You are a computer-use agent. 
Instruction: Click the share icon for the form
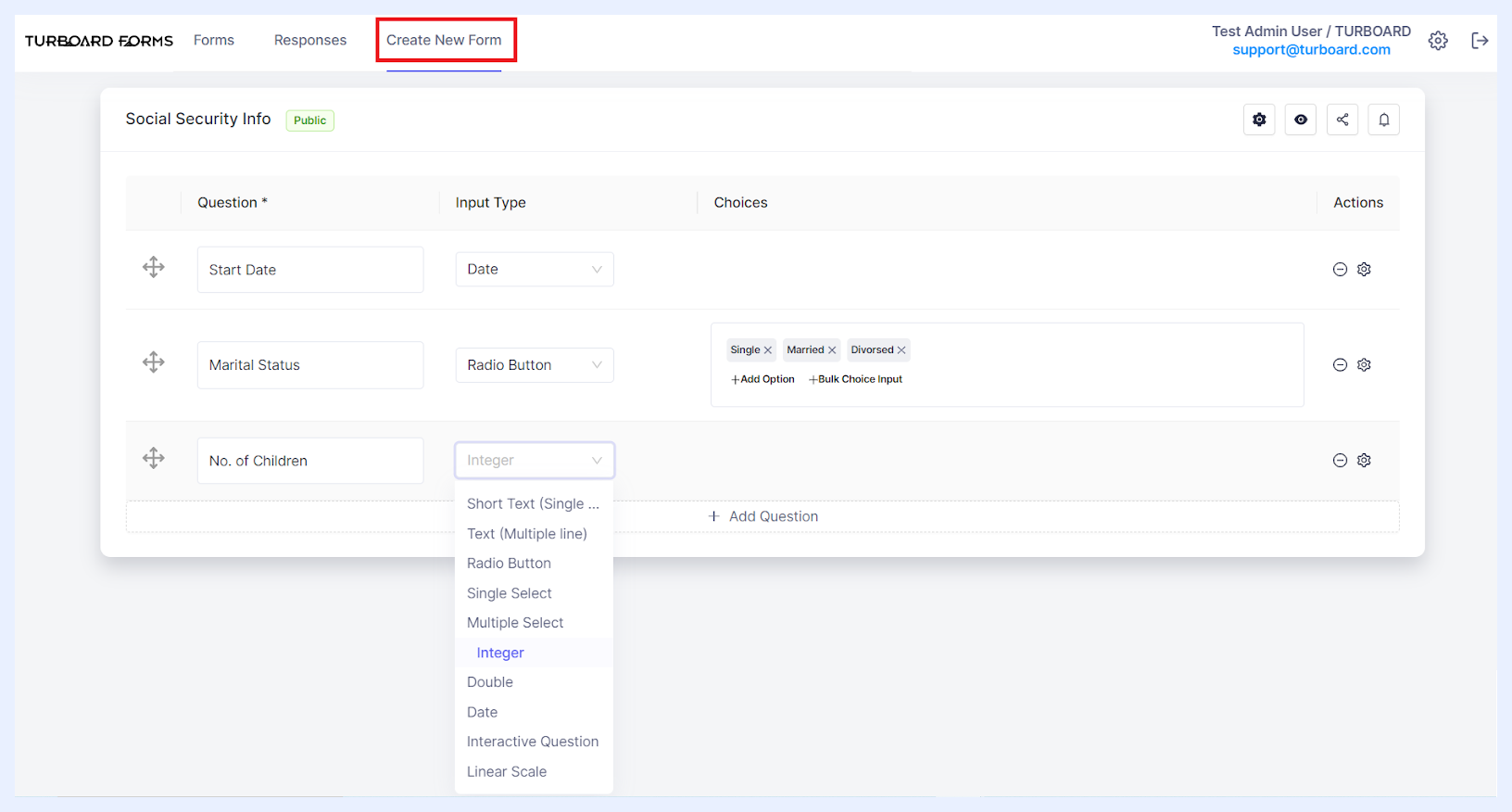coord(1342,120)
